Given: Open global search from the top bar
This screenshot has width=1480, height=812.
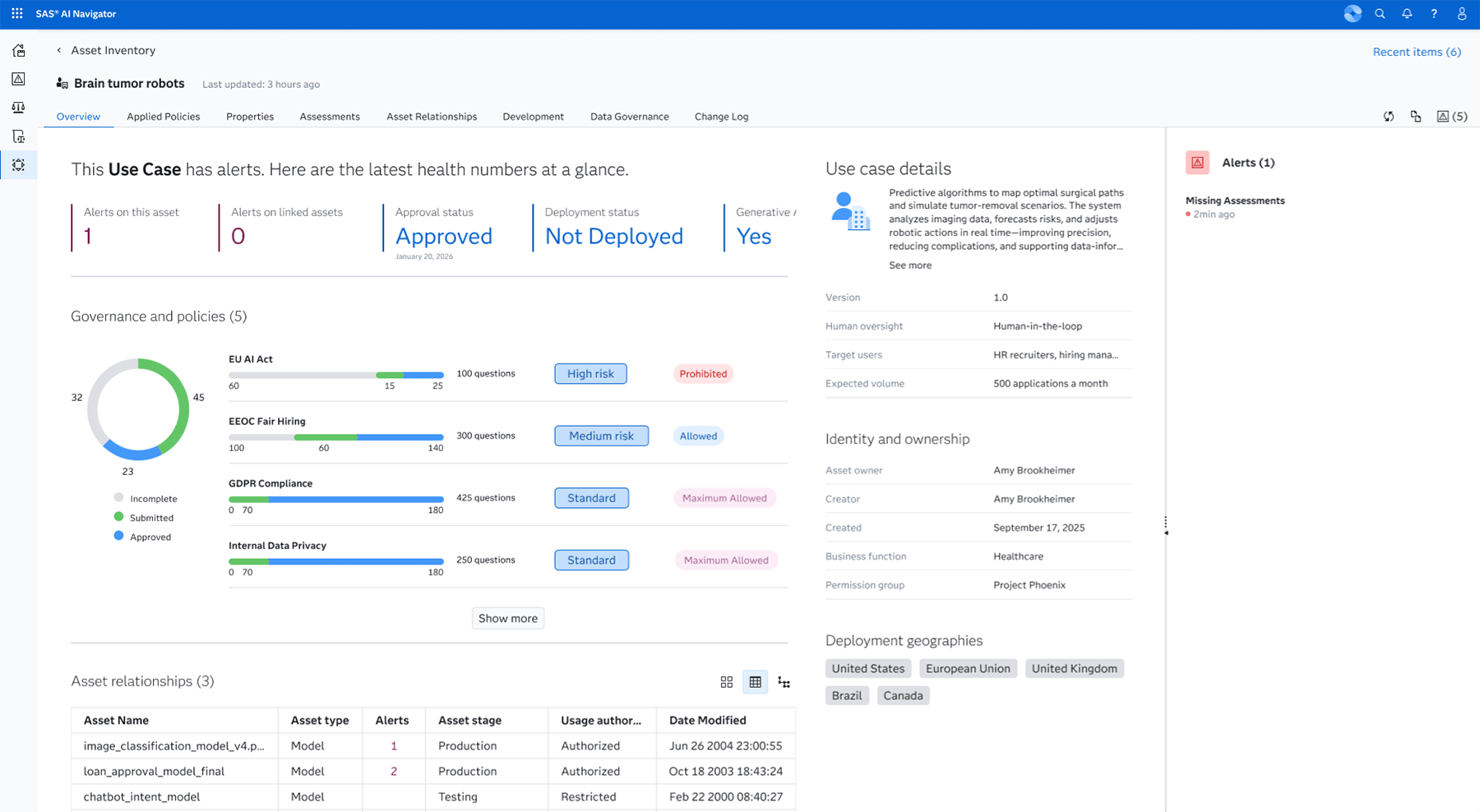Looking at the screenshot, I should tap(1380, 13).
